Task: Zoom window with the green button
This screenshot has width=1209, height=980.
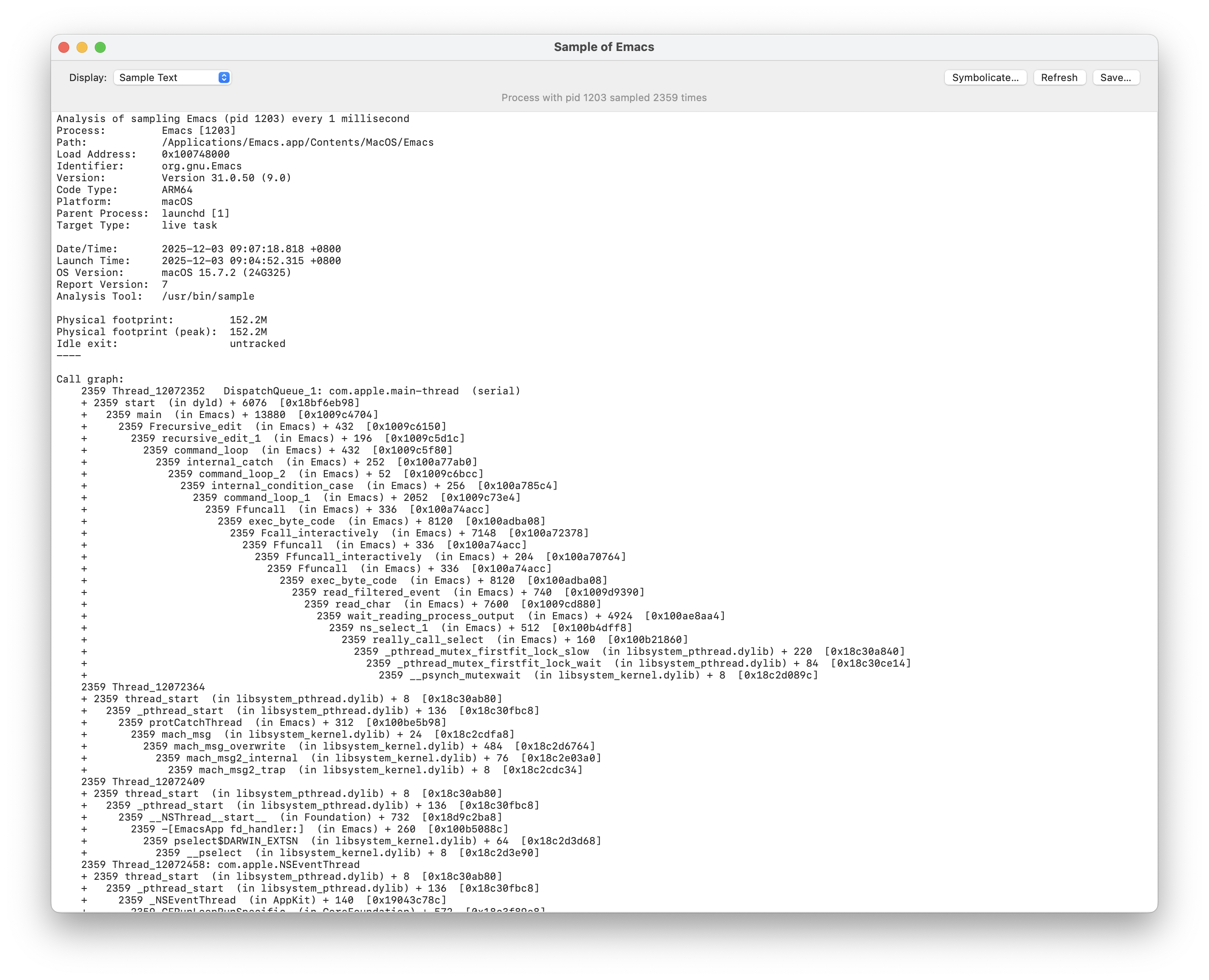Action: click(101, 47)
